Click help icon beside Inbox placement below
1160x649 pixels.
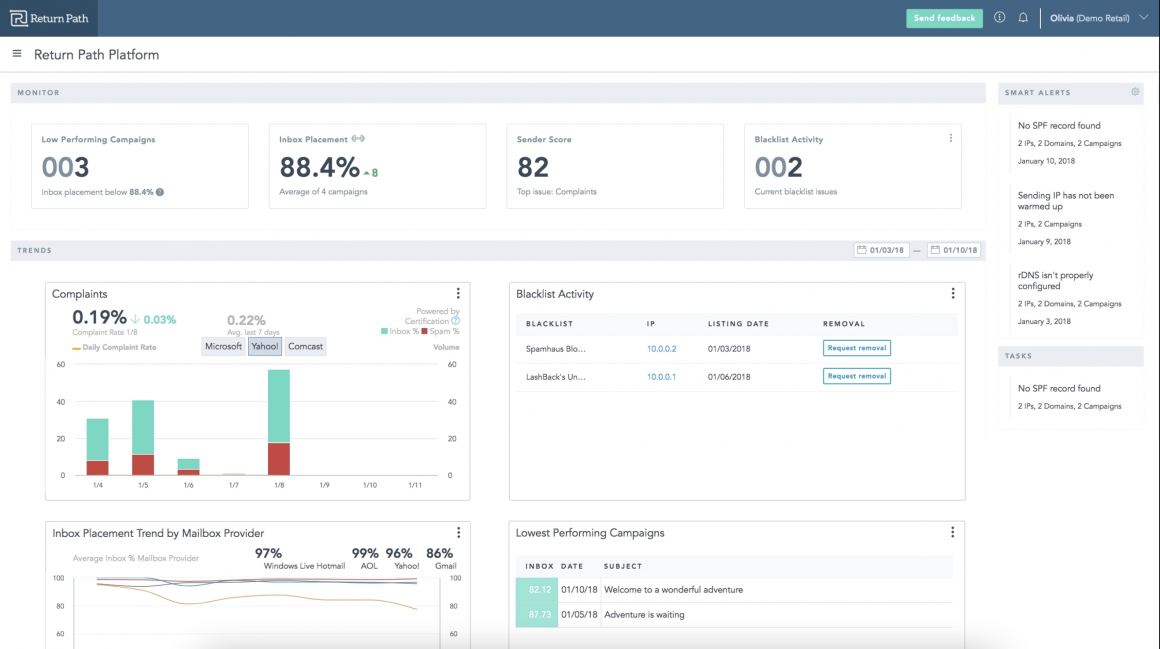click(x=160, y=192)
